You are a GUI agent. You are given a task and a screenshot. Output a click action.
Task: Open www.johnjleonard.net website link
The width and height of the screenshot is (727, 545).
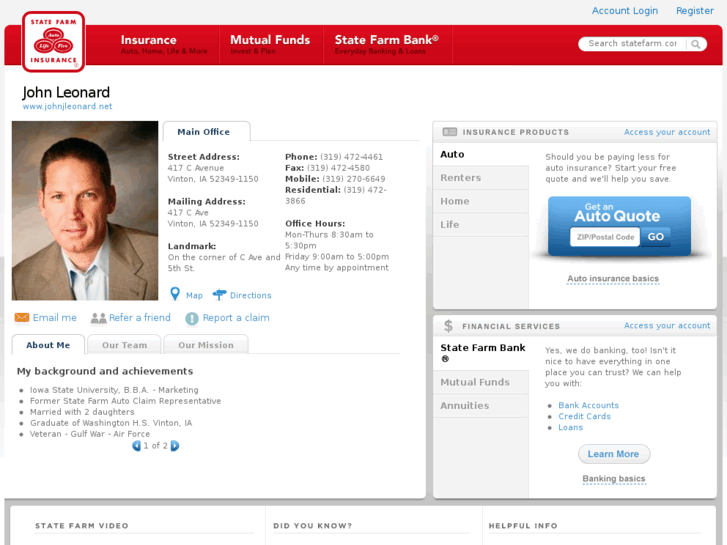click(x=67, y=106)
